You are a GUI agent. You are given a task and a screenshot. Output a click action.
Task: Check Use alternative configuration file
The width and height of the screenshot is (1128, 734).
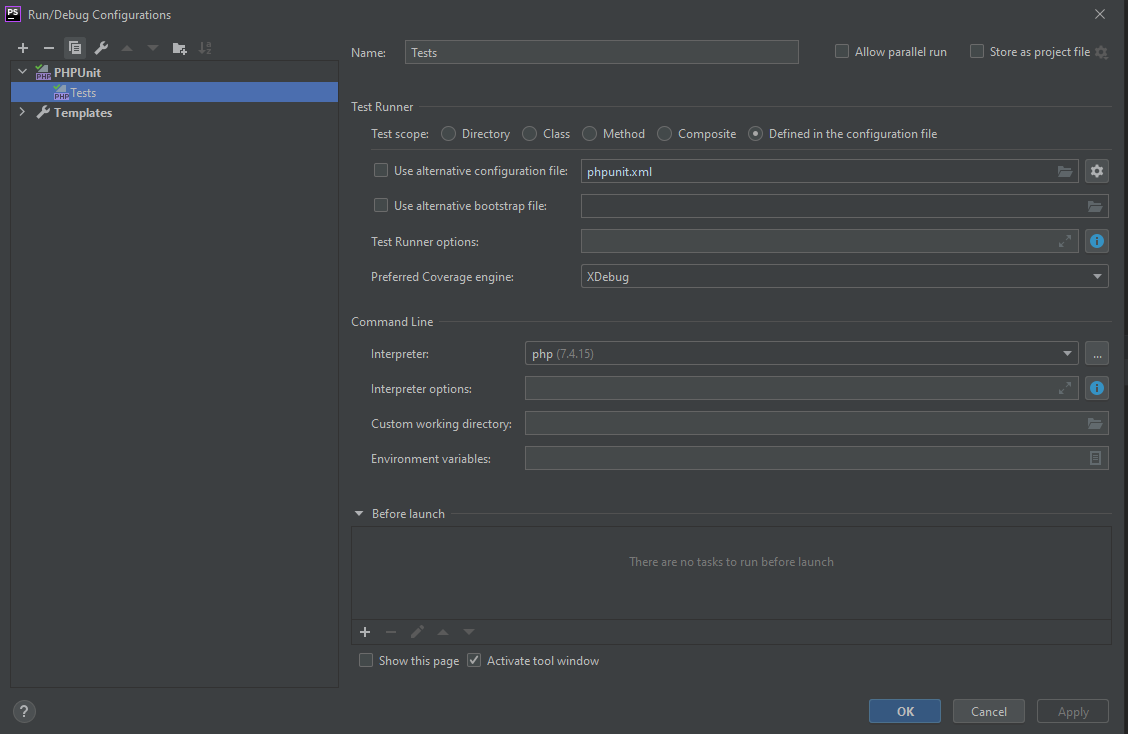381,171
